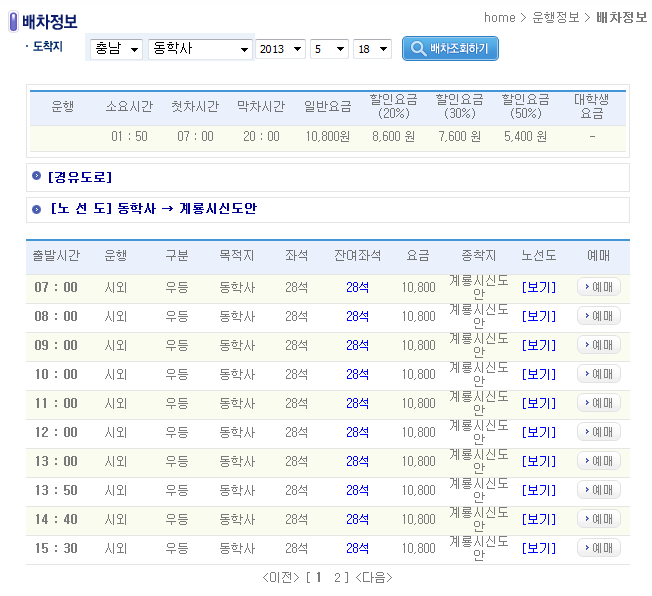Click the bullet icon beside [노 선 도]

37,209
